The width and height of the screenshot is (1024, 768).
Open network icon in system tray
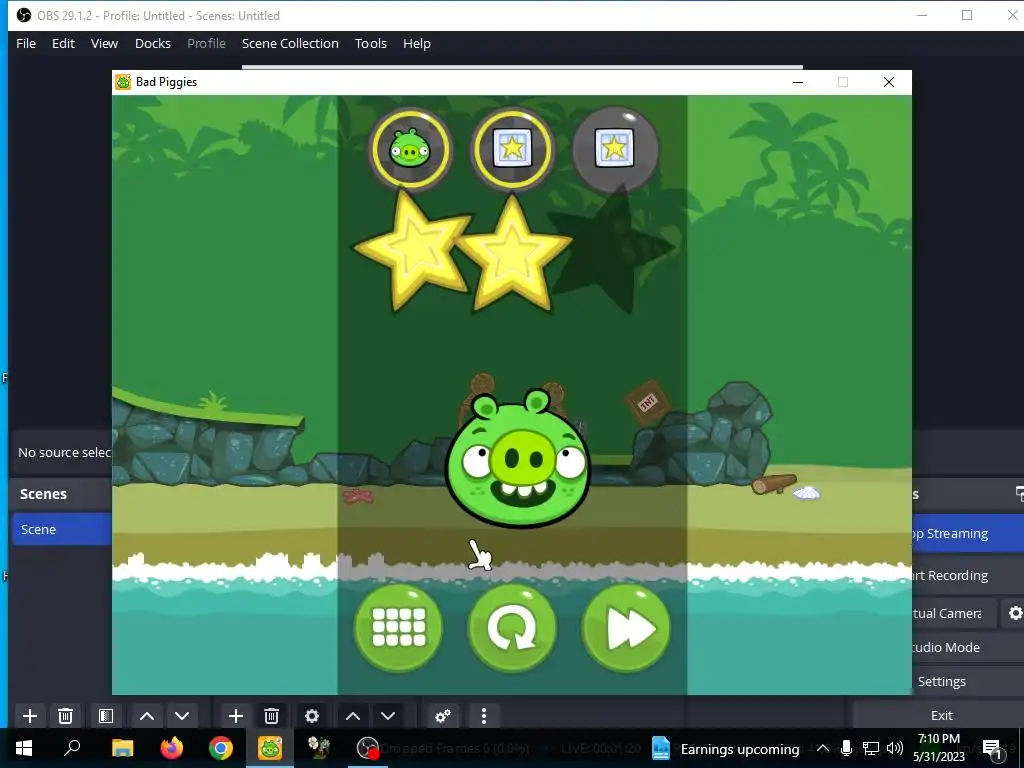[871, 748]
